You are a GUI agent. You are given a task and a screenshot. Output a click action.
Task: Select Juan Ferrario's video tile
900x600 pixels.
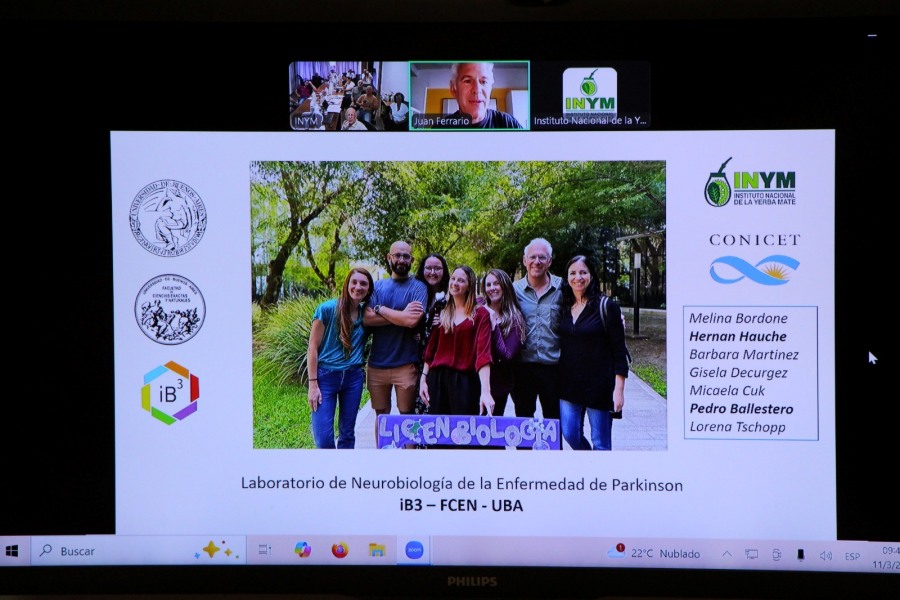click(x=469, y=96)
